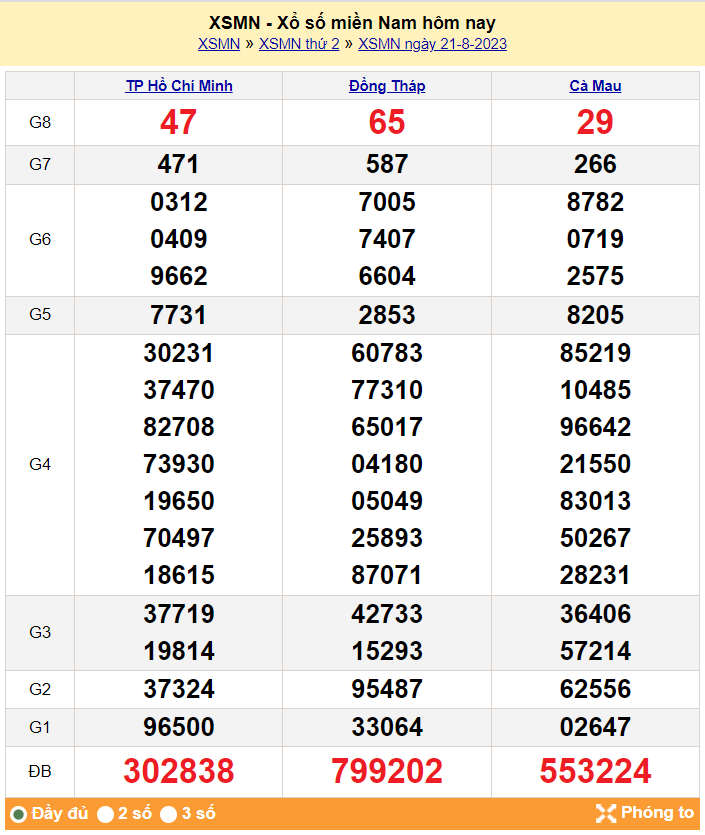Open the TP Hồ Chí Minh column link
Screen dimensions: 705x835
tap(179, 86)
